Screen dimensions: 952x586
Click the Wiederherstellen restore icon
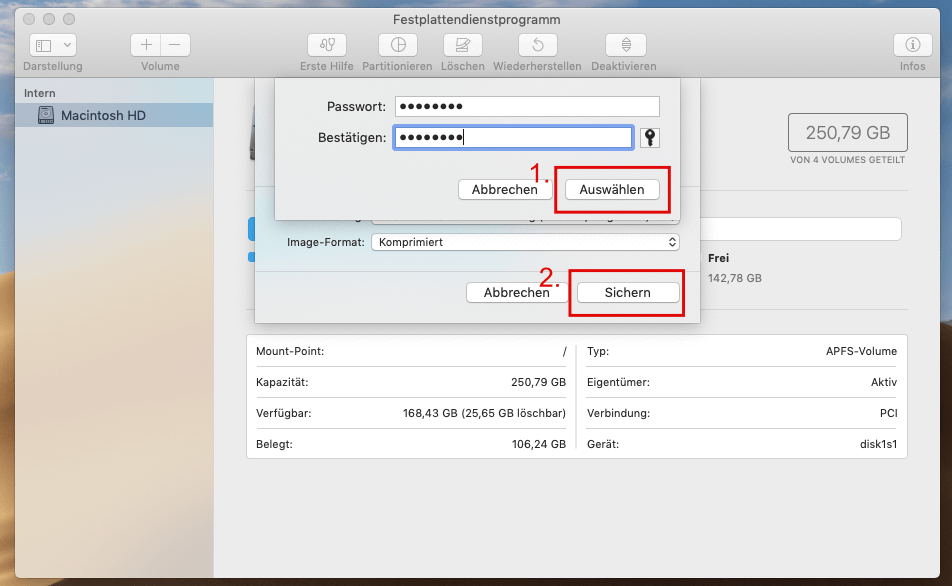click(538, 45)
